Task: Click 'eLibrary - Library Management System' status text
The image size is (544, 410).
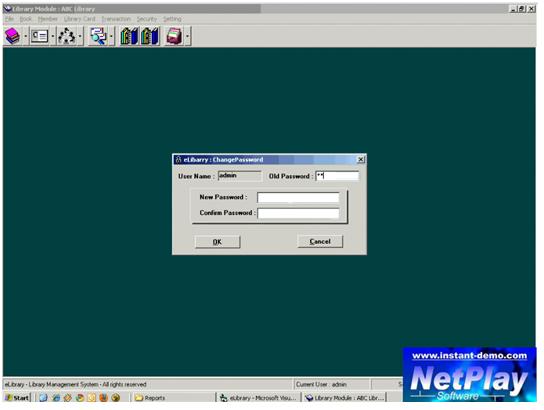Action: tap(76, 384)
